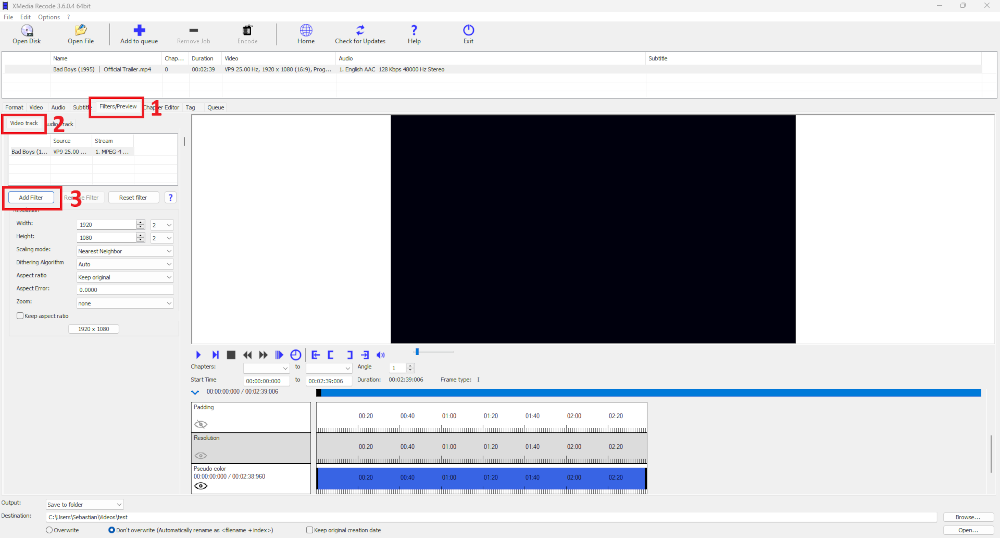Open the Tag tab

[191, 107]
